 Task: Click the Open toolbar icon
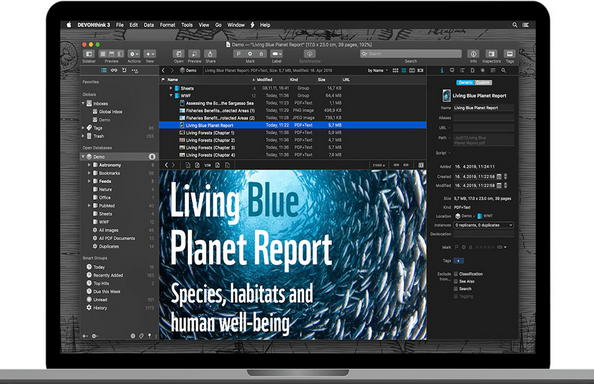tap(178, 54)
